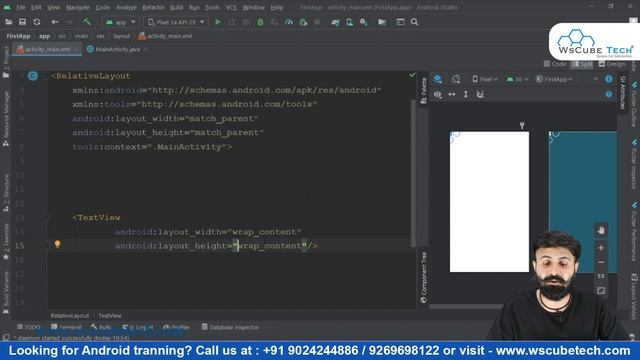Switch to the MainActivity.java tab
Image resolution: width=640 pixels, height=360 pixels.
click(118, 49)
